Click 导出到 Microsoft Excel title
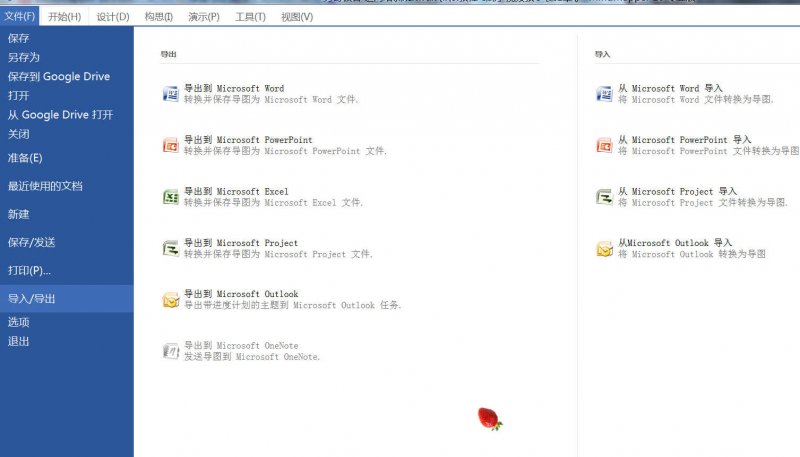 [x=236, y=192]
